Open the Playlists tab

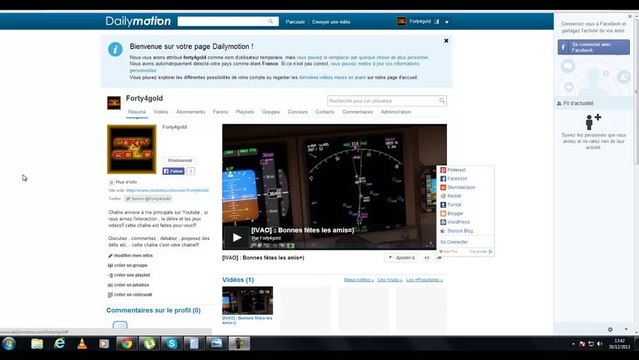click(245, 112)
